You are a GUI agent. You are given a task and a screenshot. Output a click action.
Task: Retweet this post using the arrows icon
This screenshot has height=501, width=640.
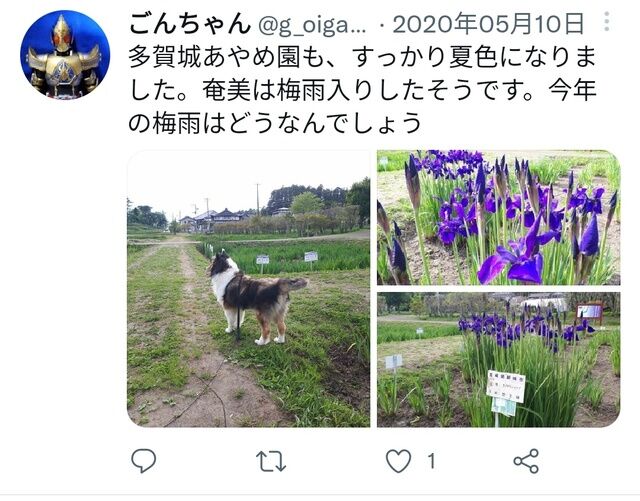pyautogui.click(x=271, y=461)
